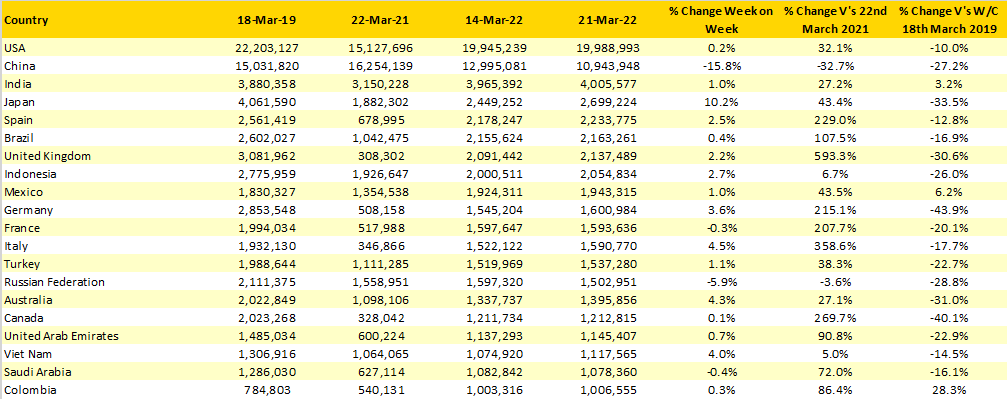The width and height of the screenshot is (1007, 399).
Task: Select USA's 18-Mar-19 value 22,203,127
Action: (x=267, y=48)
